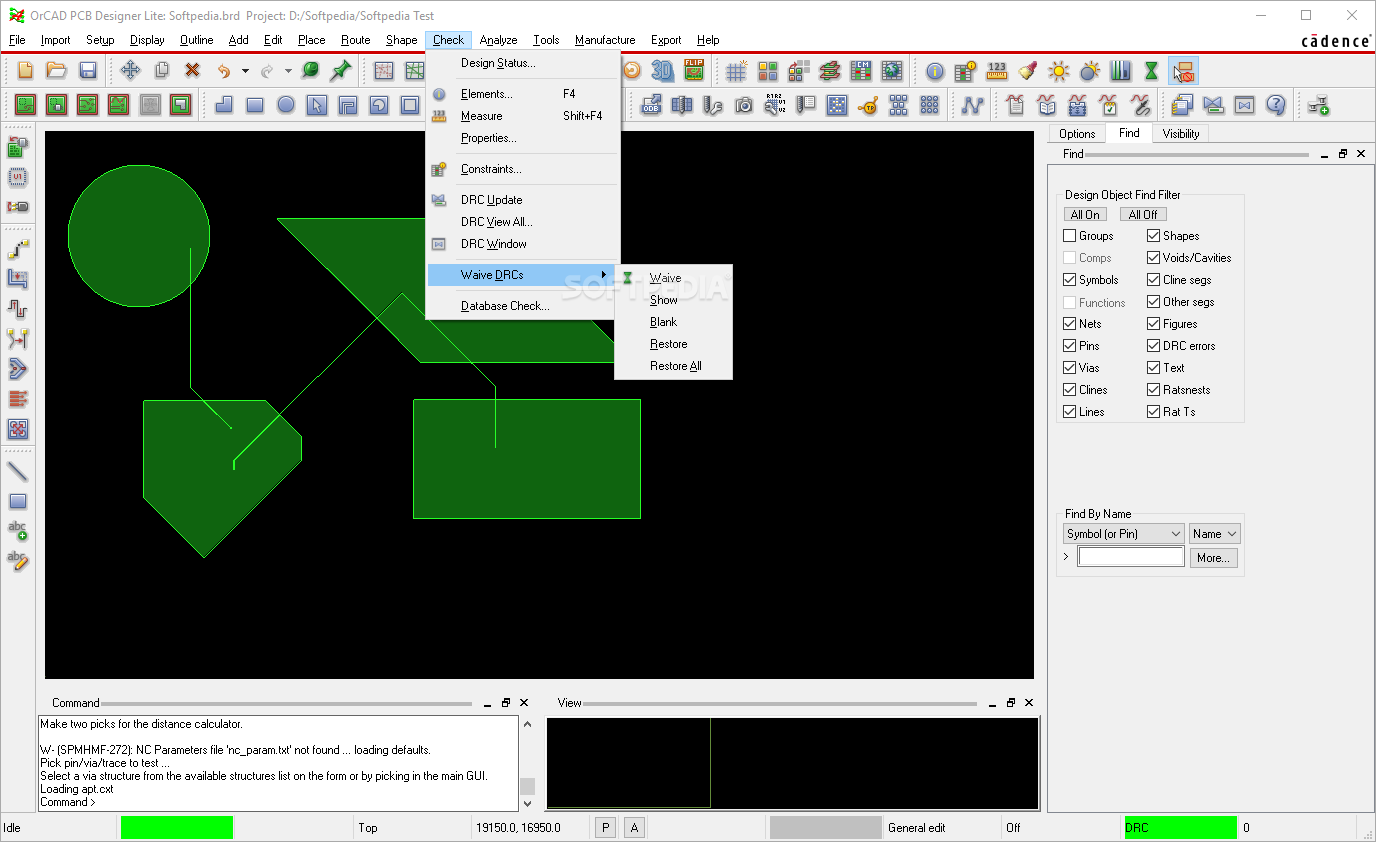
Task: Open the 3D viewer
Action: [x=663, y=70]
